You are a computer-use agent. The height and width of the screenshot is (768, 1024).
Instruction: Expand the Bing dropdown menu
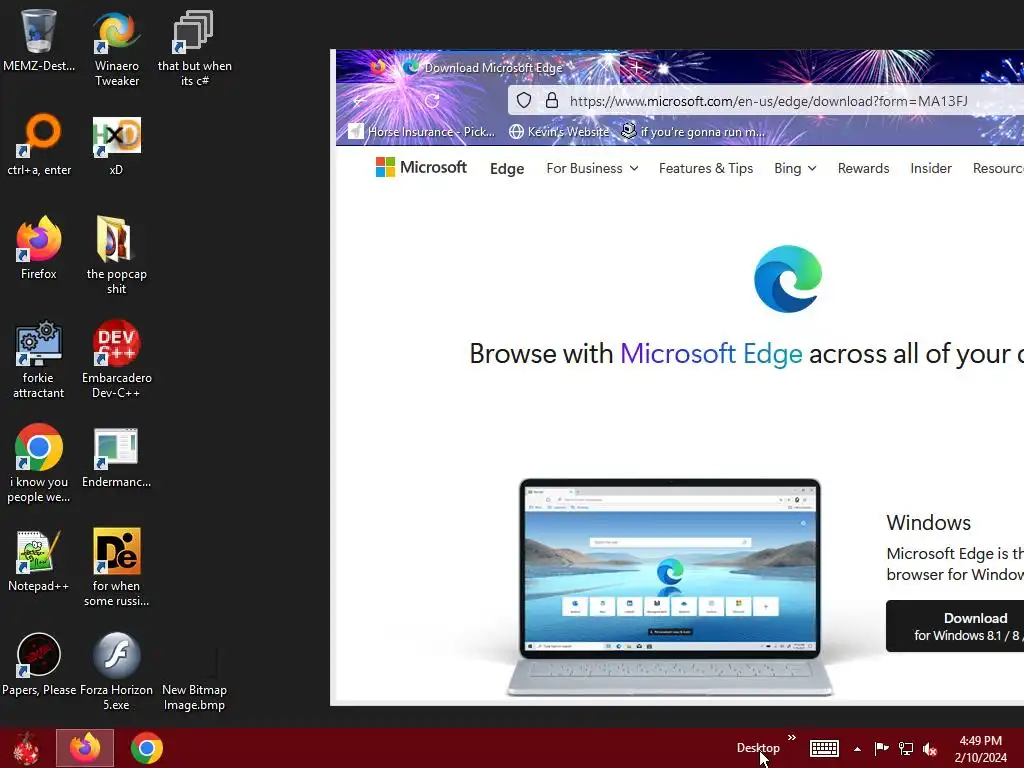click(795, 168)
